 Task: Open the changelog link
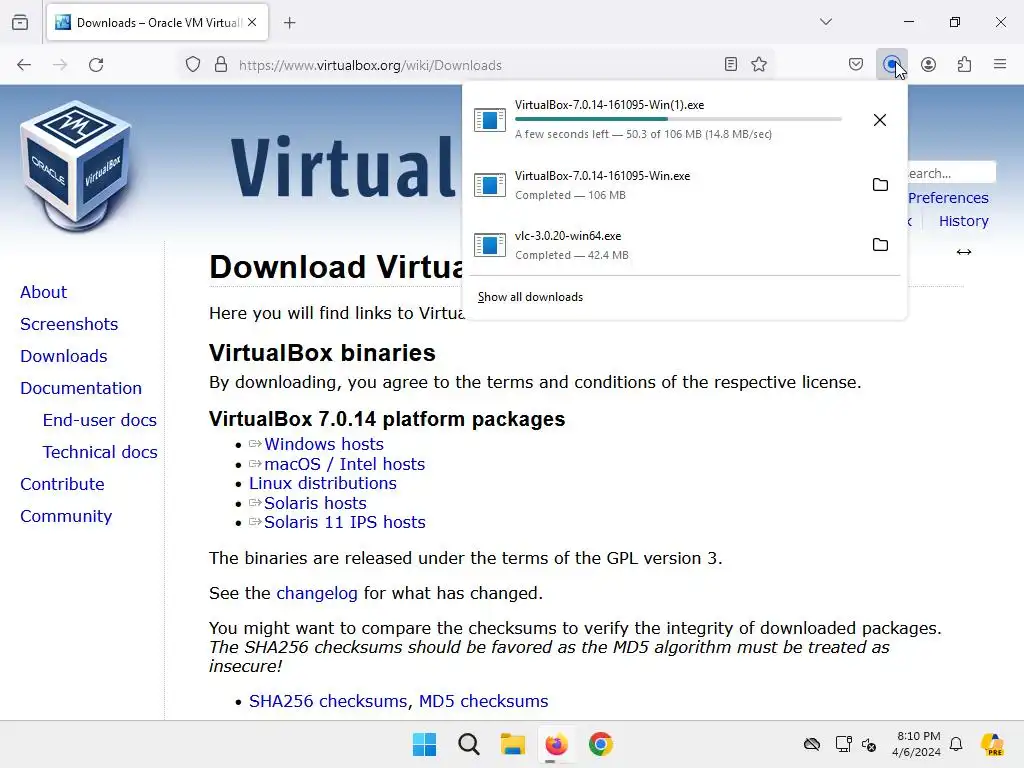[317, 593]
